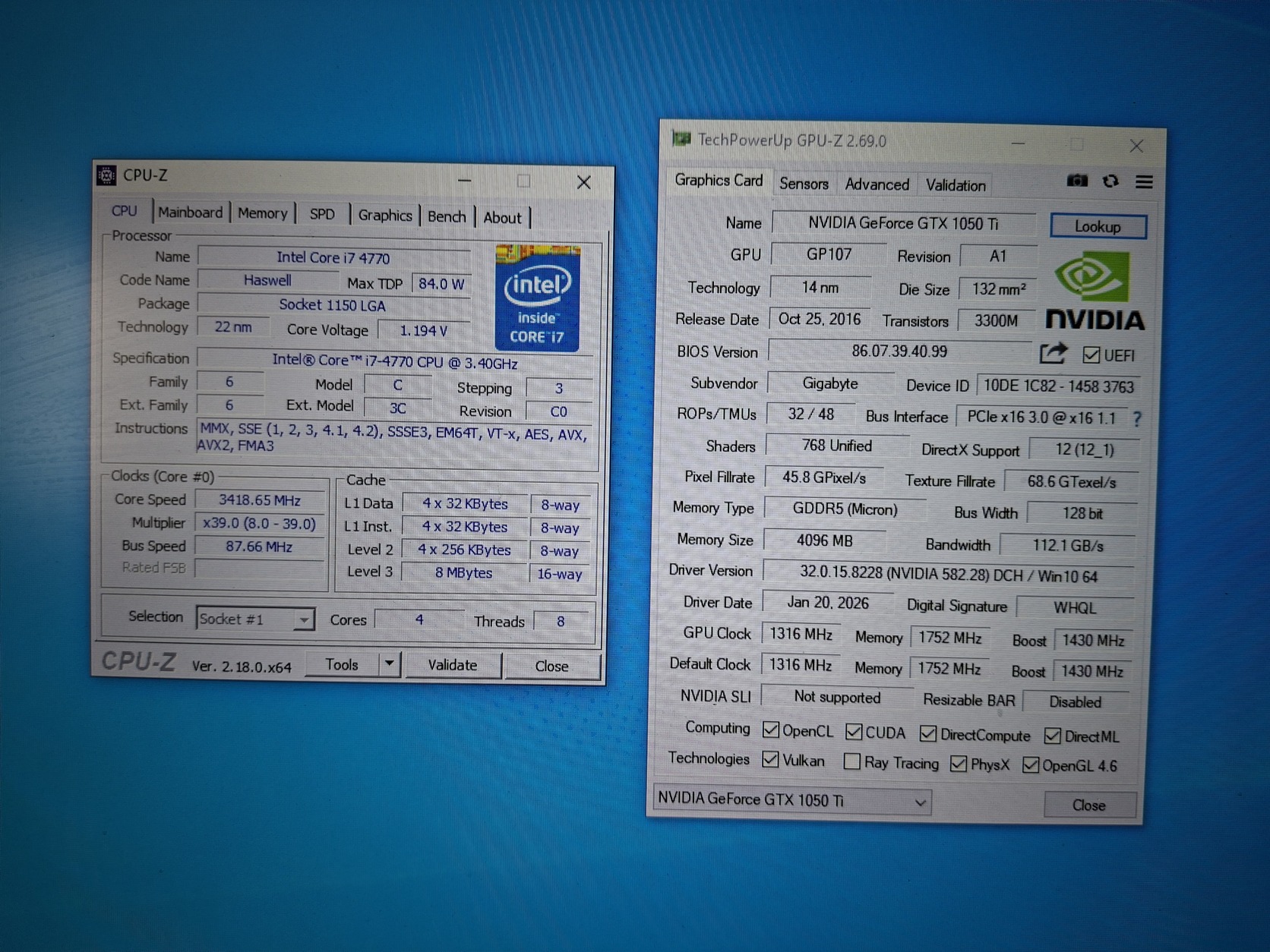Click the Tools button in CPU-Z
Screen dimensions: 1270x952
(342, 664)
